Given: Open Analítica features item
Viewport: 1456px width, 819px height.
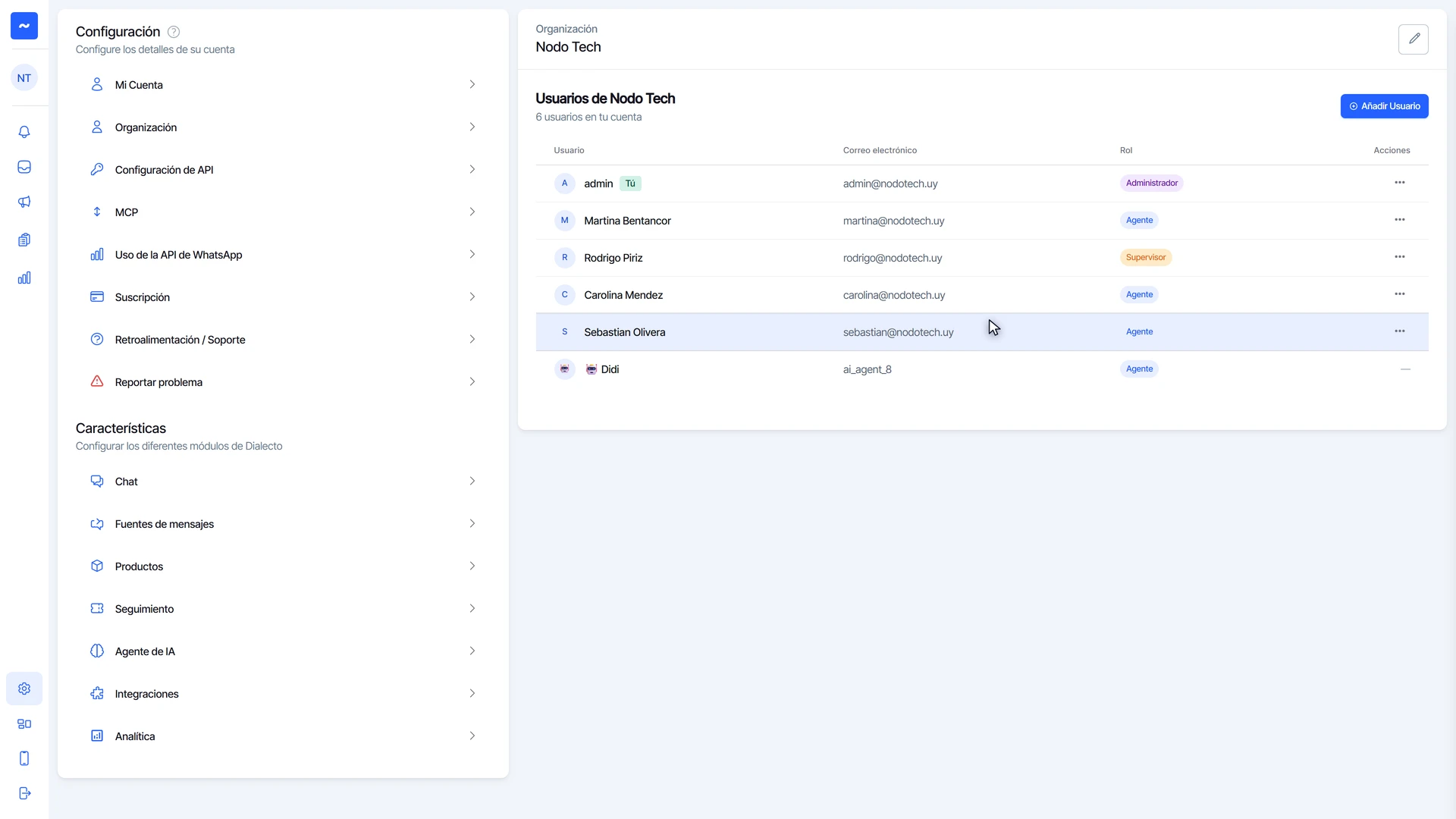Looking at the screenshot, I should [x=283, y=736].
